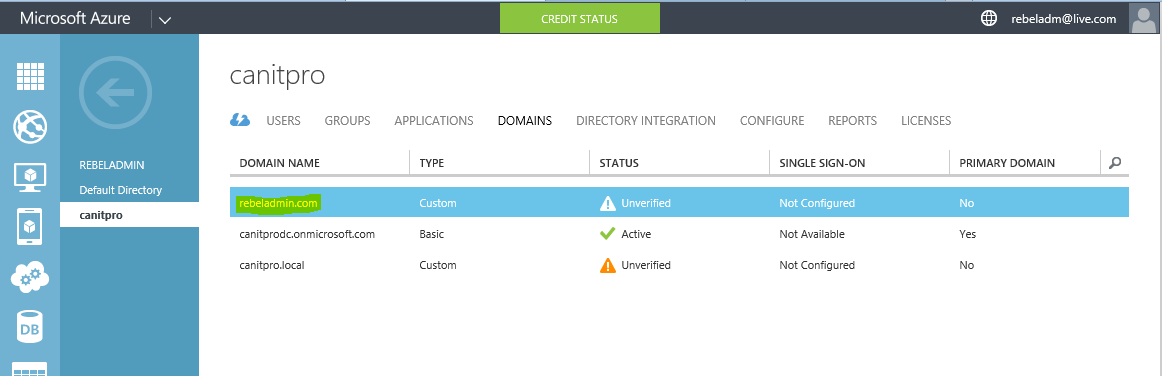Screen dimensions: 1162x376
Task: Open the Virtual Machines sidebar icon
Action: pyautogui.click(x=30, y=177)
